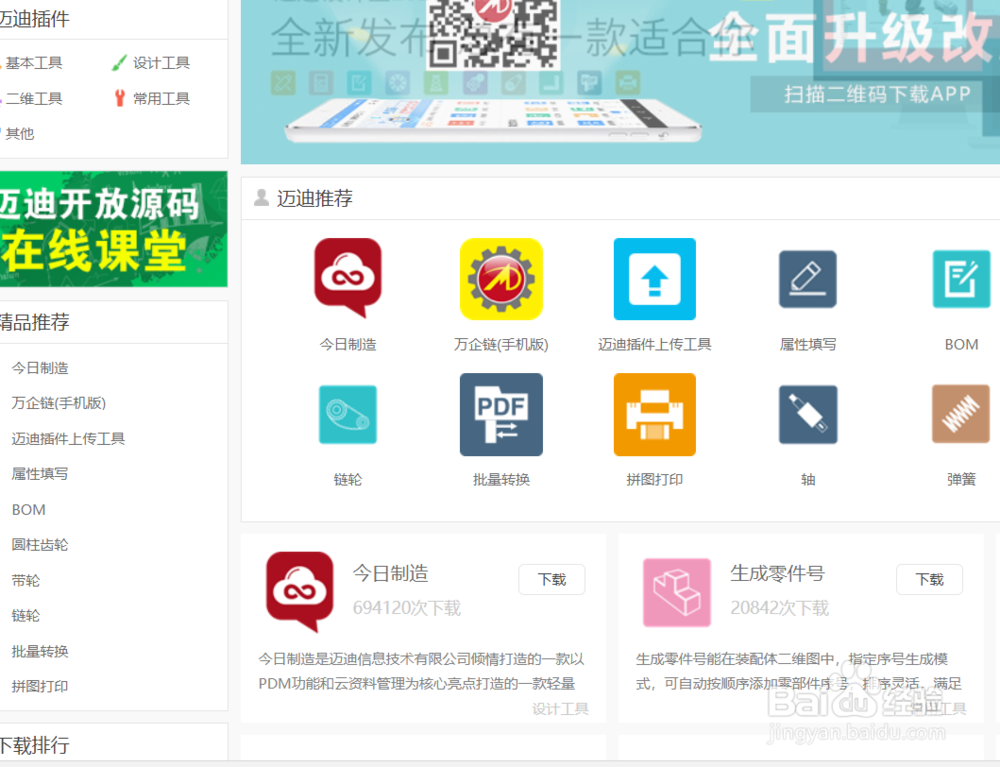Click the pink 生成零件号 card icon
This screenshot has height=767, width=1000.
click(677, 592)
